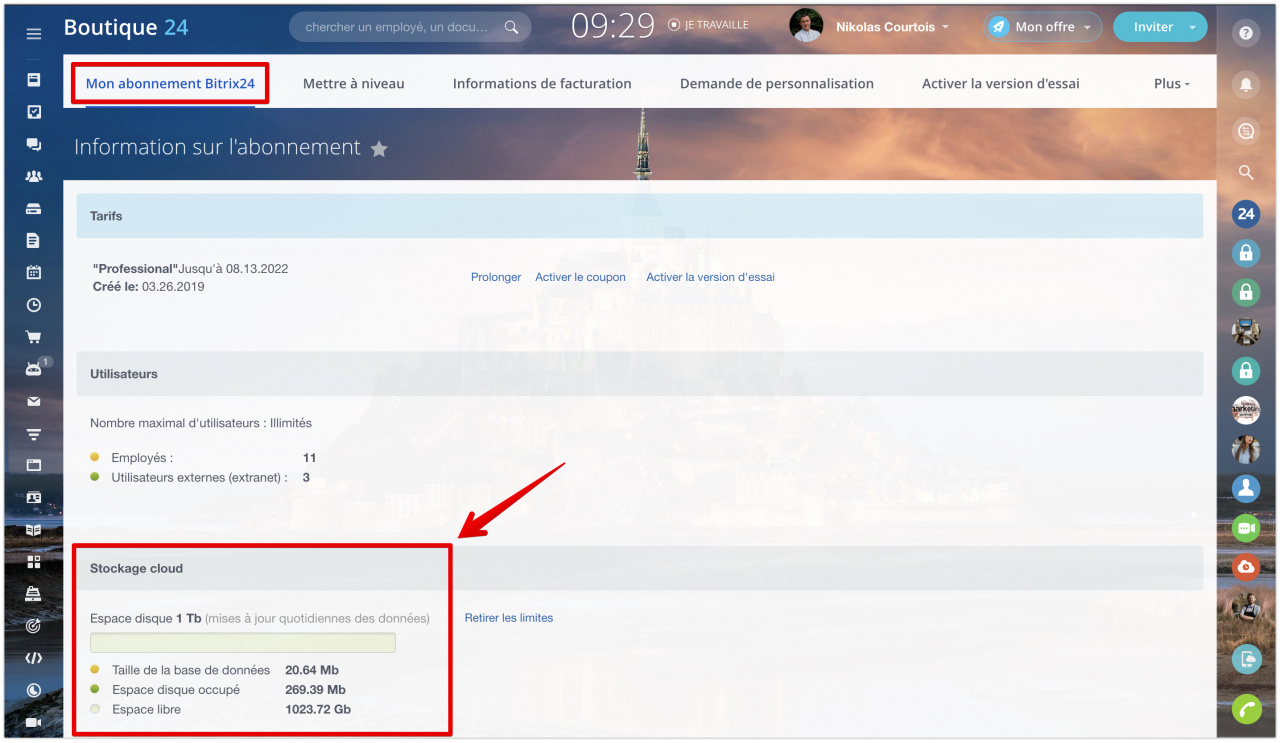The image size is (1280, 743).
Task: Click the disk space usage progress bar
Action: 243,643
